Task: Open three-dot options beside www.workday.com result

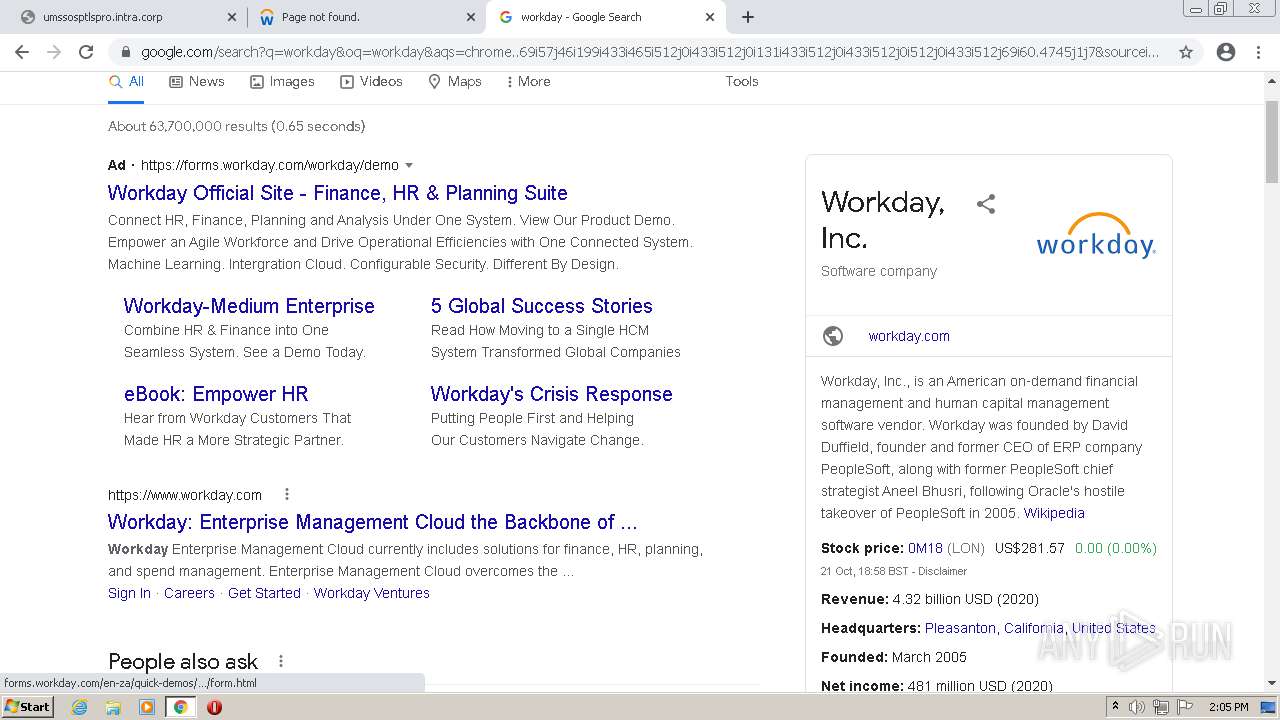Action: (287, 494)
